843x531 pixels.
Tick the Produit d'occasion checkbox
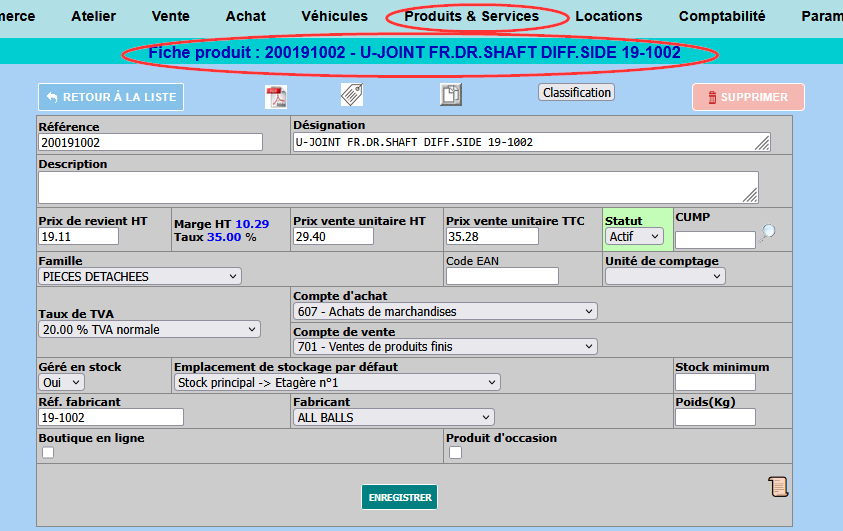[455, 453]
